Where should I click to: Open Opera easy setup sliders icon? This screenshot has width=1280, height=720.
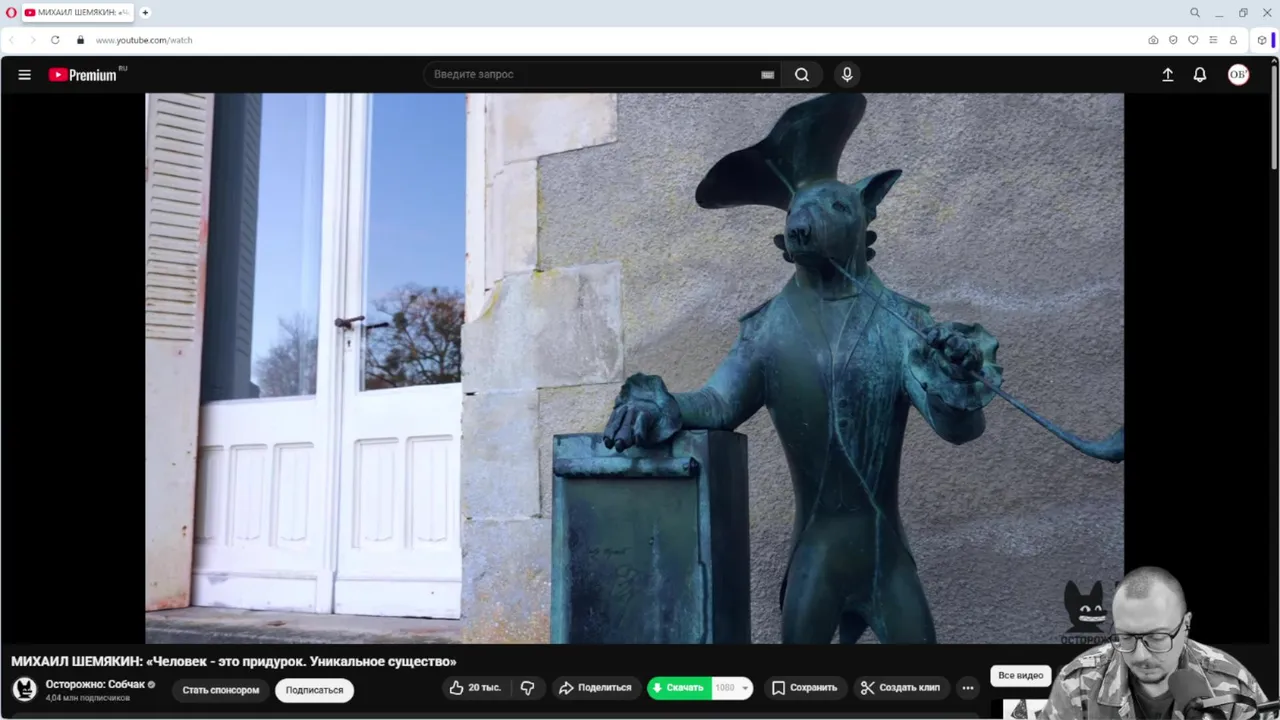[x=1213, y=40]
